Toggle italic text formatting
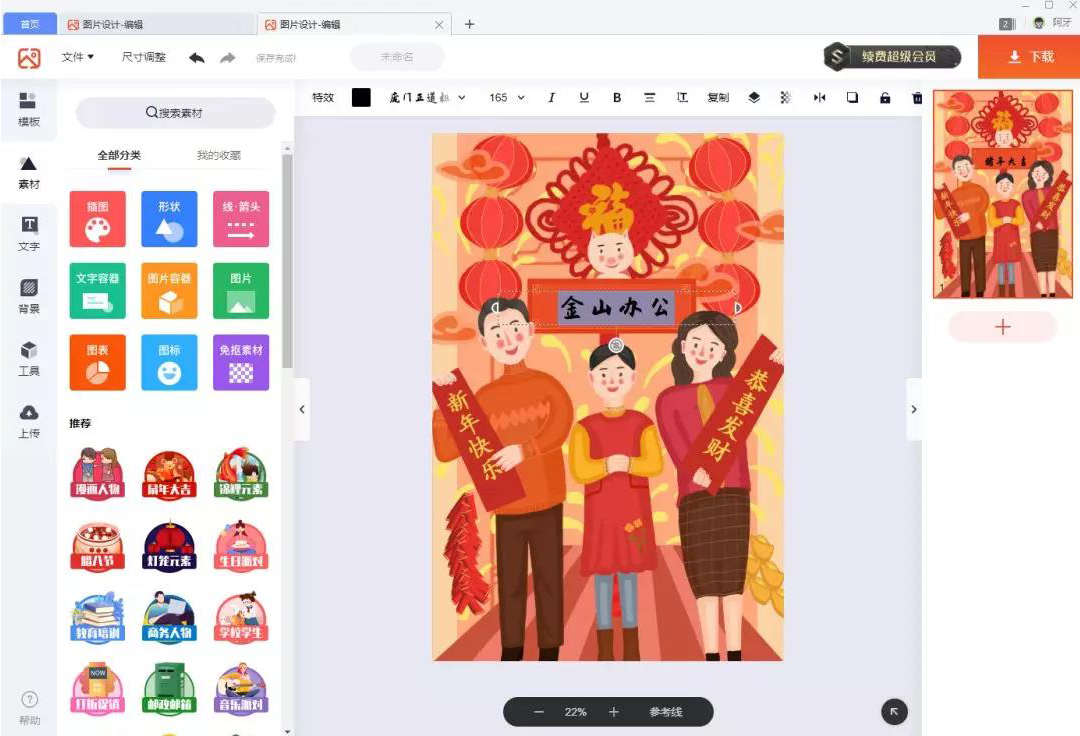The width and height of the screenshot is (1080, 736). [x=551, y=98]
